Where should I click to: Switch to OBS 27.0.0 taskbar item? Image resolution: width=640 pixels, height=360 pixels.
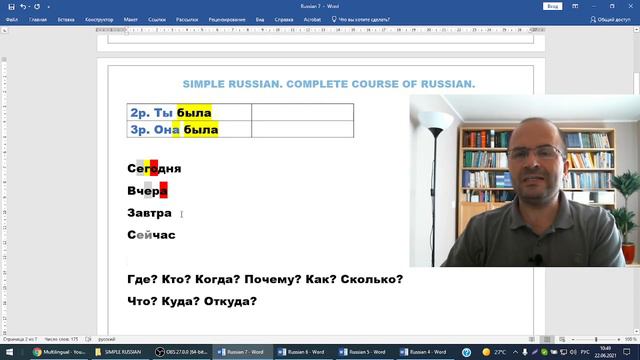click(182, 352)
